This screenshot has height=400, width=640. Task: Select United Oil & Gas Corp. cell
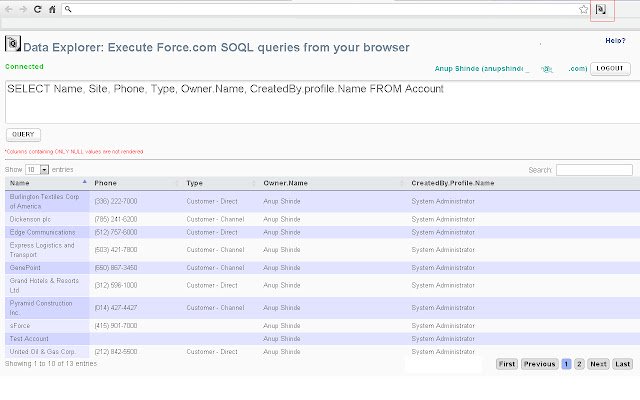[47, 351]
